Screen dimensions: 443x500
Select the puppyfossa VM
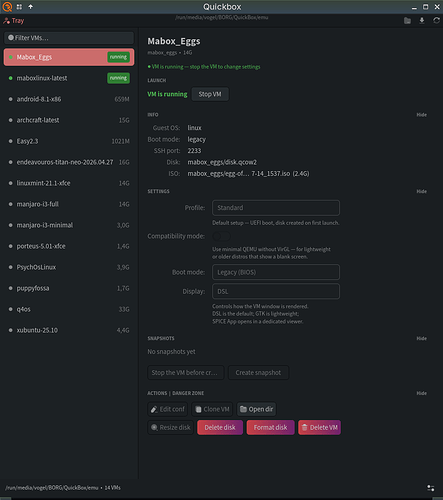(69, 288)
